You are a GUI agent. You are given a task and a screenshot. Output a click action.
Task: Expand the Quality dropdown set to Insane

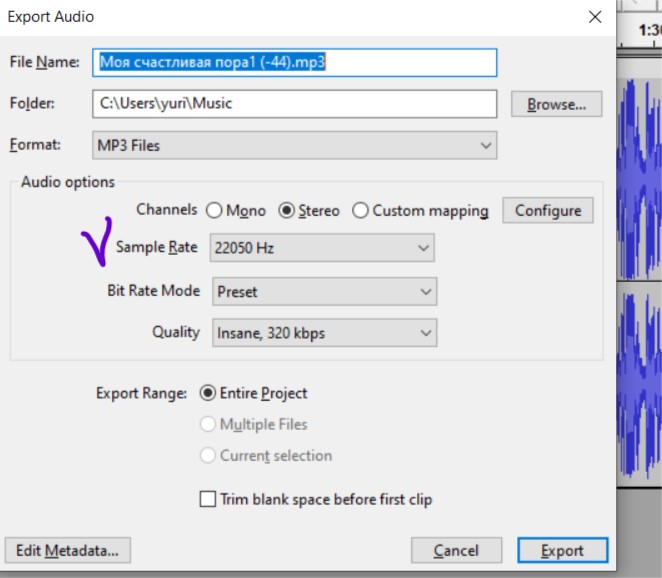[x=324, y=332]
